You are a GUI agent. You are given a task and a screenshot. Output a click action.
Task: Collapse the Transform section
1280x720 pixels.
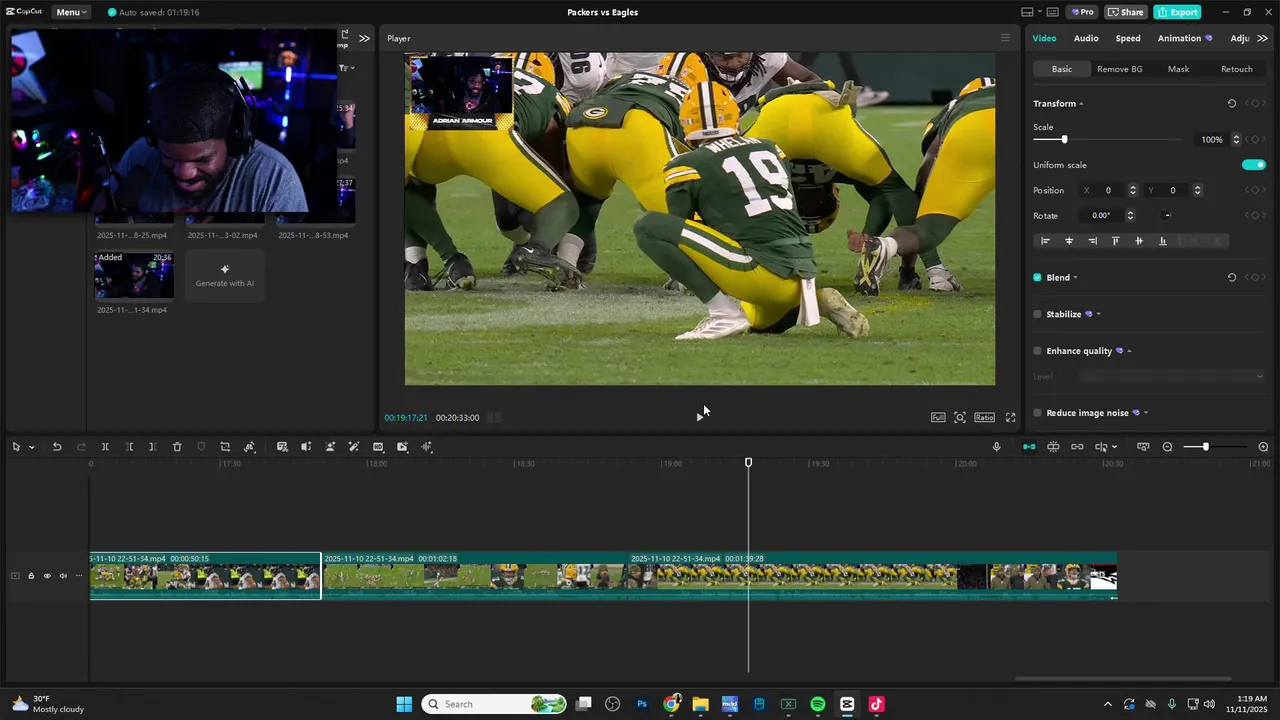tap(1081, 104)
